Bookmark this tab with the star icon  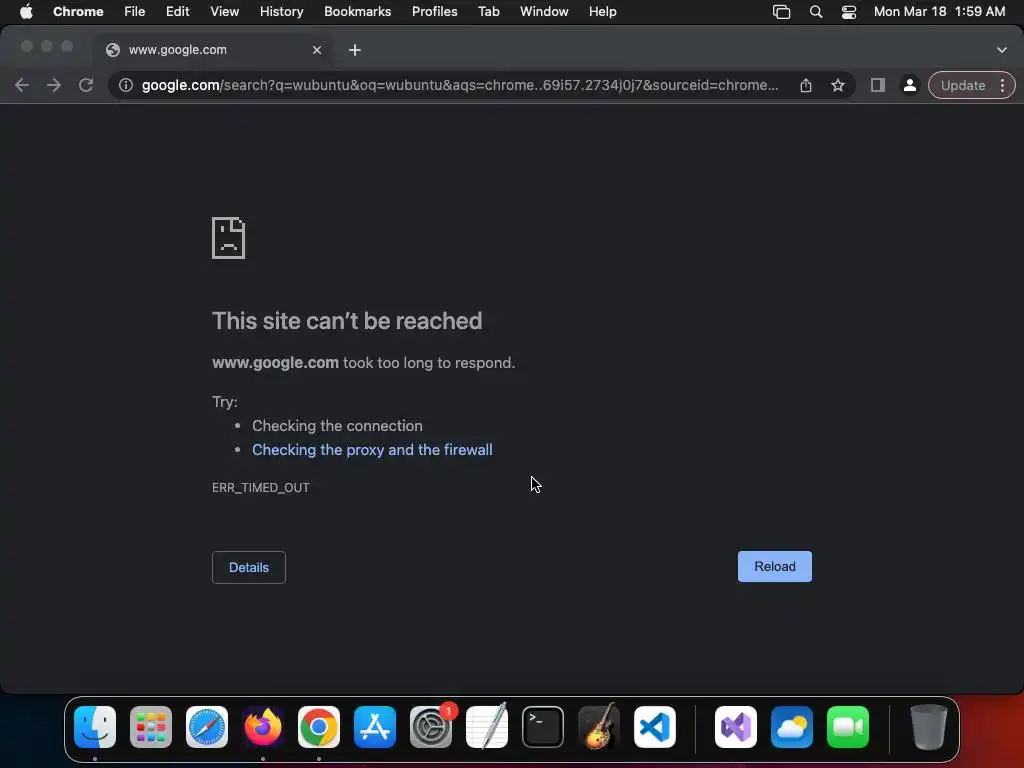click(838, 86)
